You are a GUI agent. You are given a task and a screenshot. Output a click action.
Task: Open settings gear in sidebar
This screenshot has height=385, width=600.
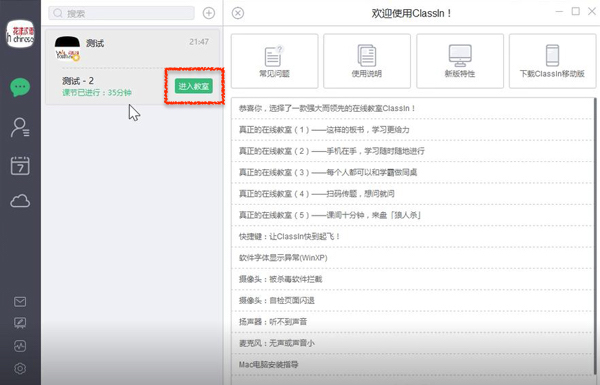pyautogui.click(x=20, y=369)
